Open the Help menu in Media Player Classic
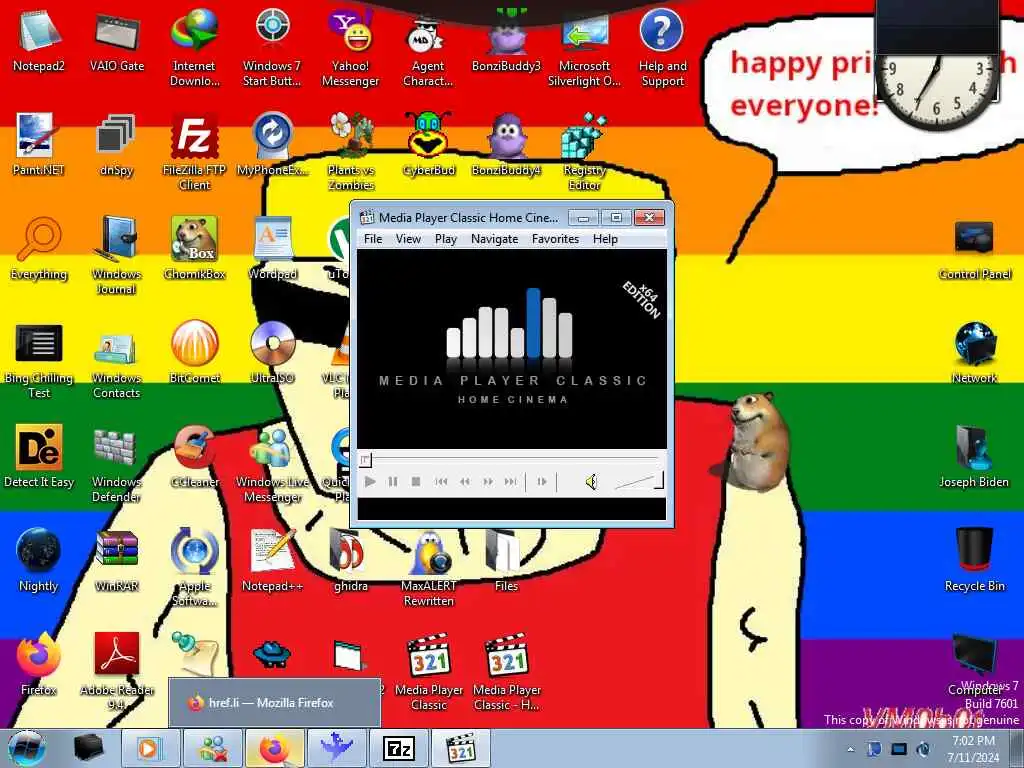The width and height of the screenshot is (1024, 768). 605,239
